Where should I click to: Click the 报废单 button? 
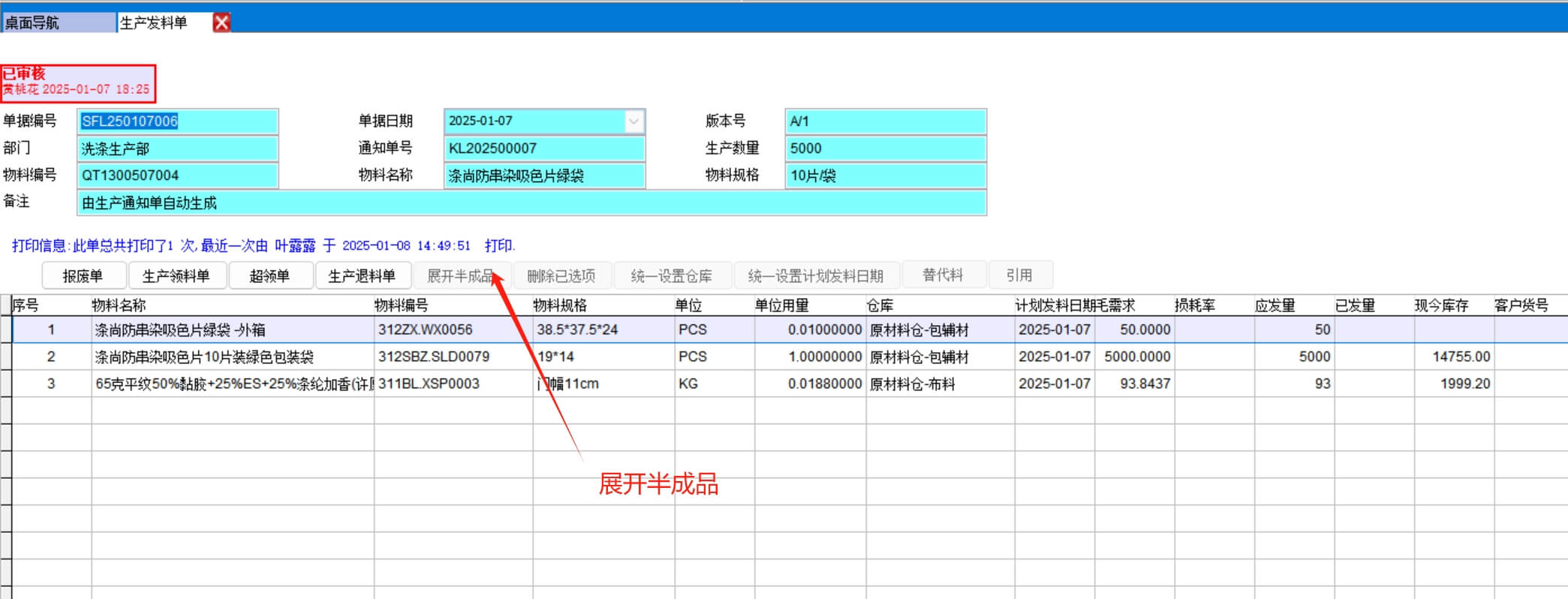click(83, 276)
